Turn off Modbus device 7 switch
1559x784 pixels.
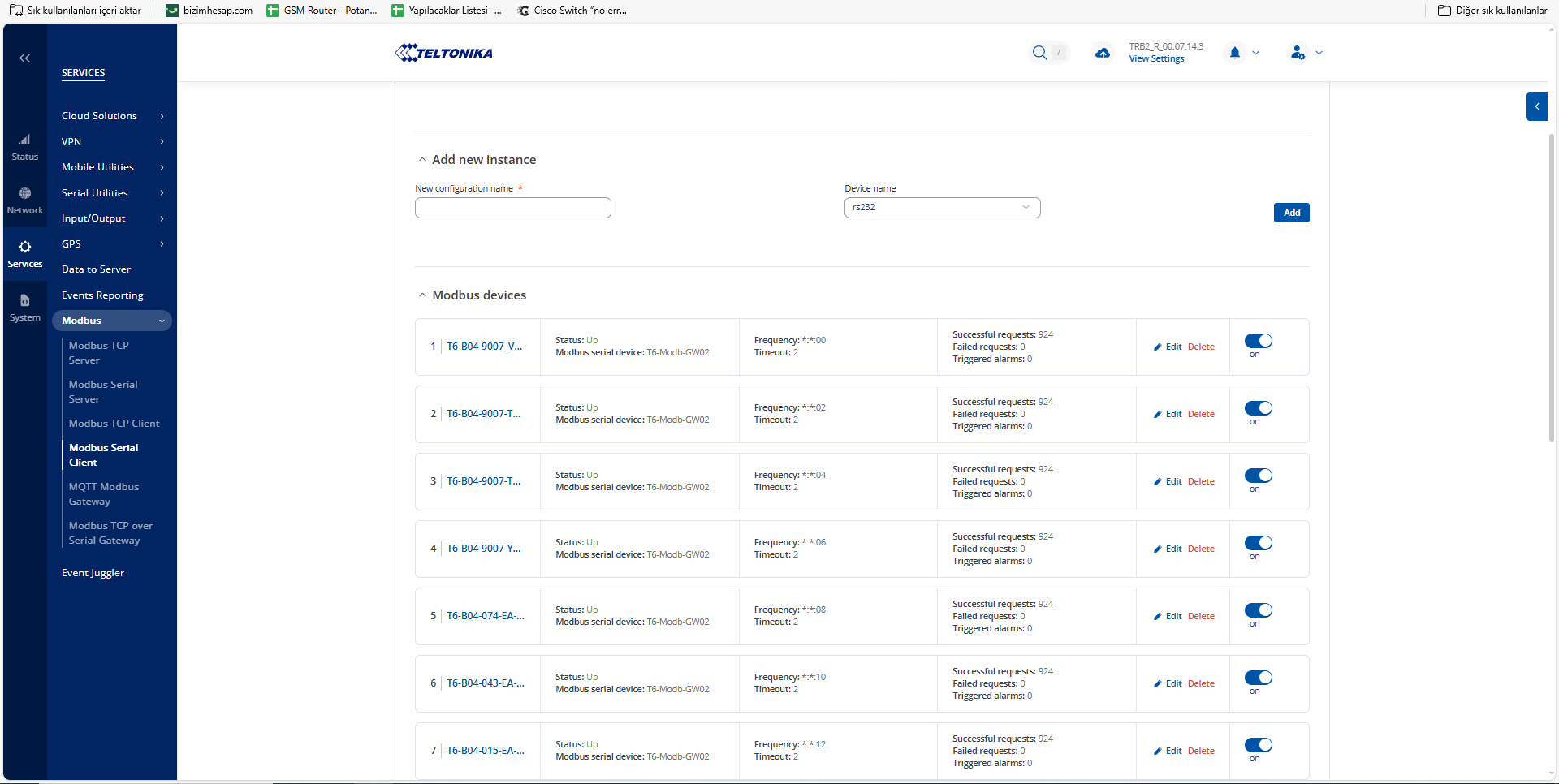point(1258,745)
